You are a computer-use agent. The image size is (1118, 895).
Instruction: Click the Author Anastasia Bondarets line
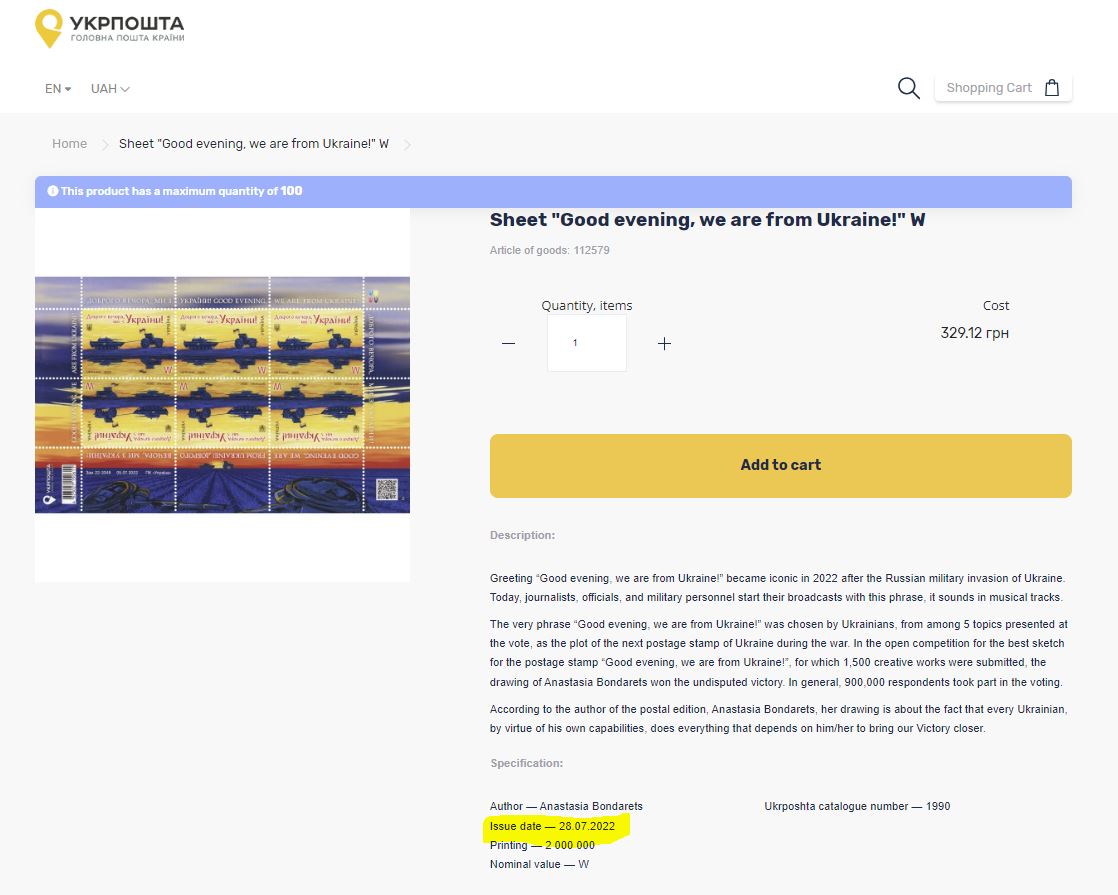(566, 806)
